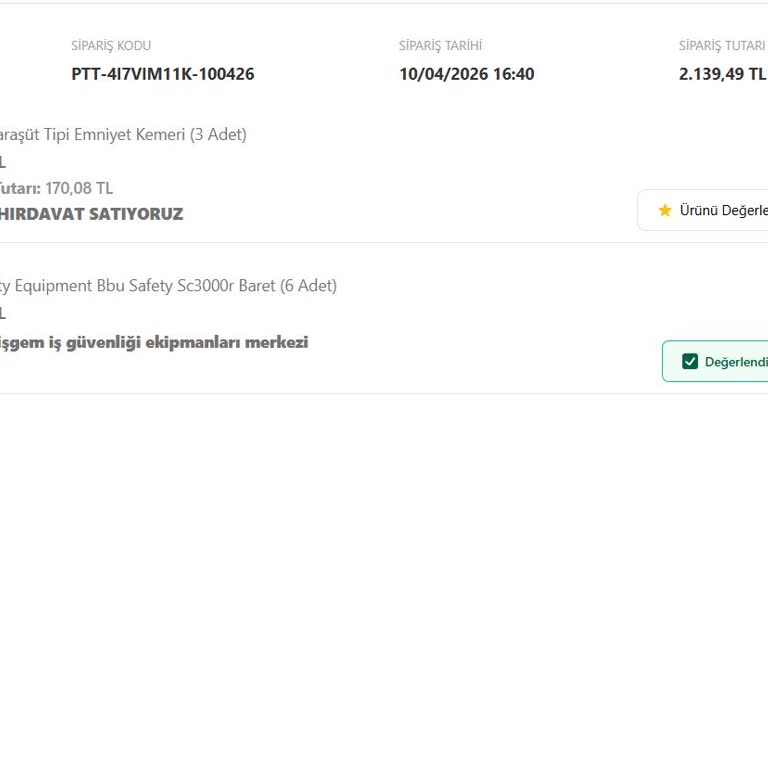Click the (3 Adet) quantity text
This screenshot has width=768, height=768.
click(218, 134)
